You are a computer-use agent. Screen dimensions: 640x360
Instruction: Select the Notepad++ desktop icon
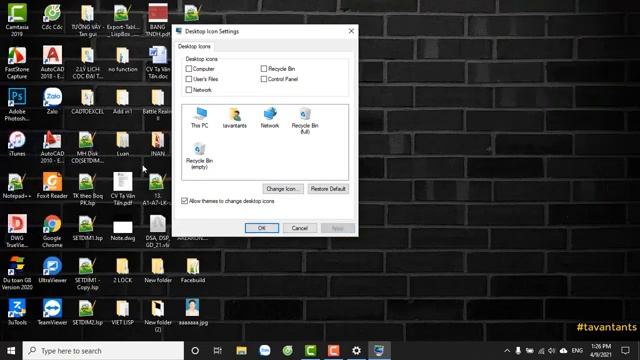(x=17, y=186)
